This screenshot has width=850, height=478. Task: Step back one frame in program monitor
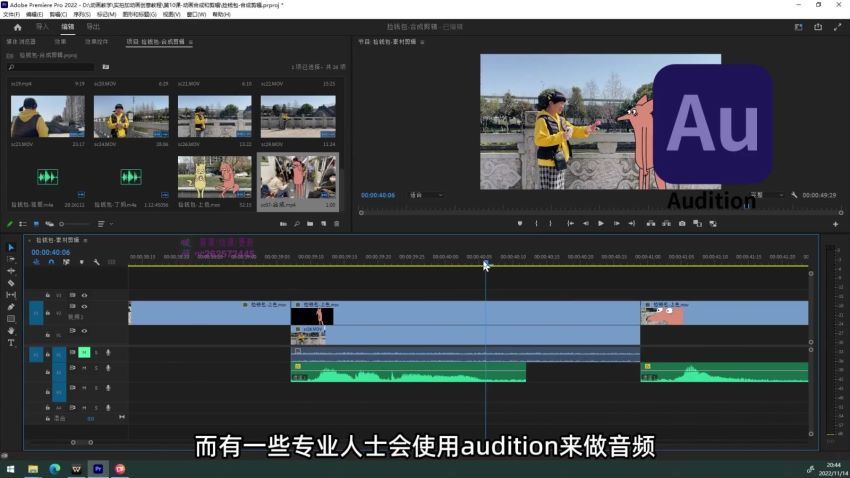[x=585, y=223]
